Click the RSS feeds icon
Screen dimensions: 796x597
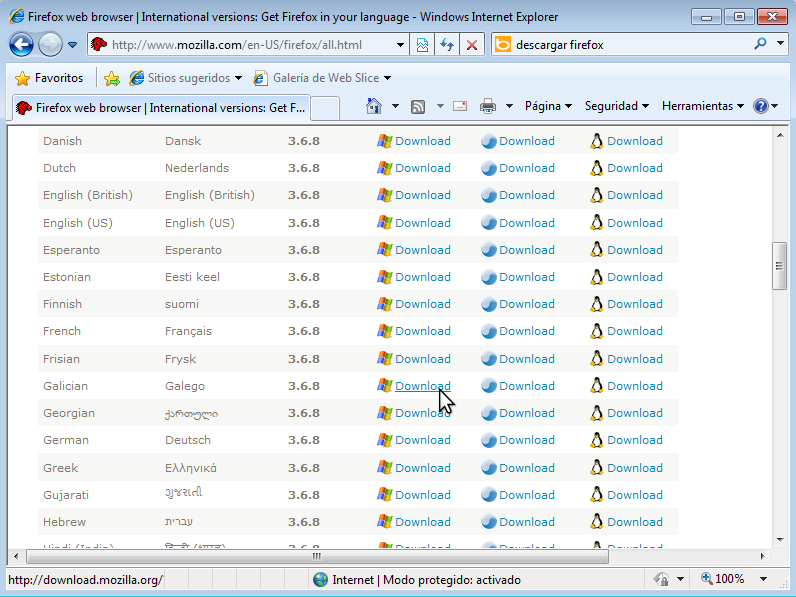[x=418, y=107]
